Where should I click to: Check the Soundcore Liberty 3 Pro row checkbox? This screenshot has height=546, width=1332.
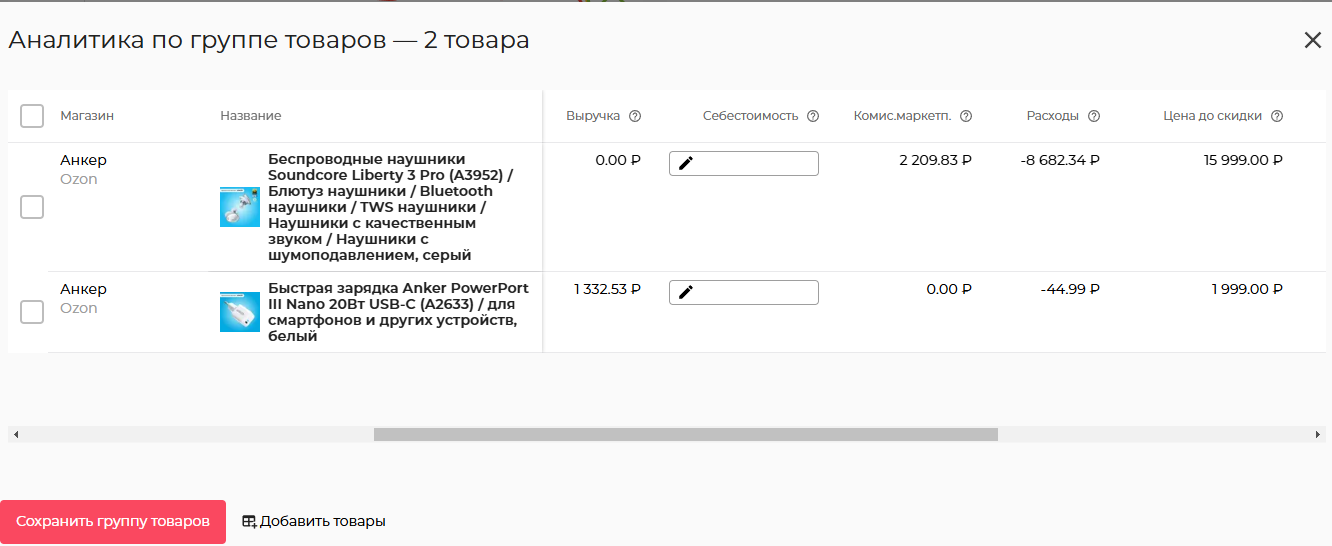point(32,207)
